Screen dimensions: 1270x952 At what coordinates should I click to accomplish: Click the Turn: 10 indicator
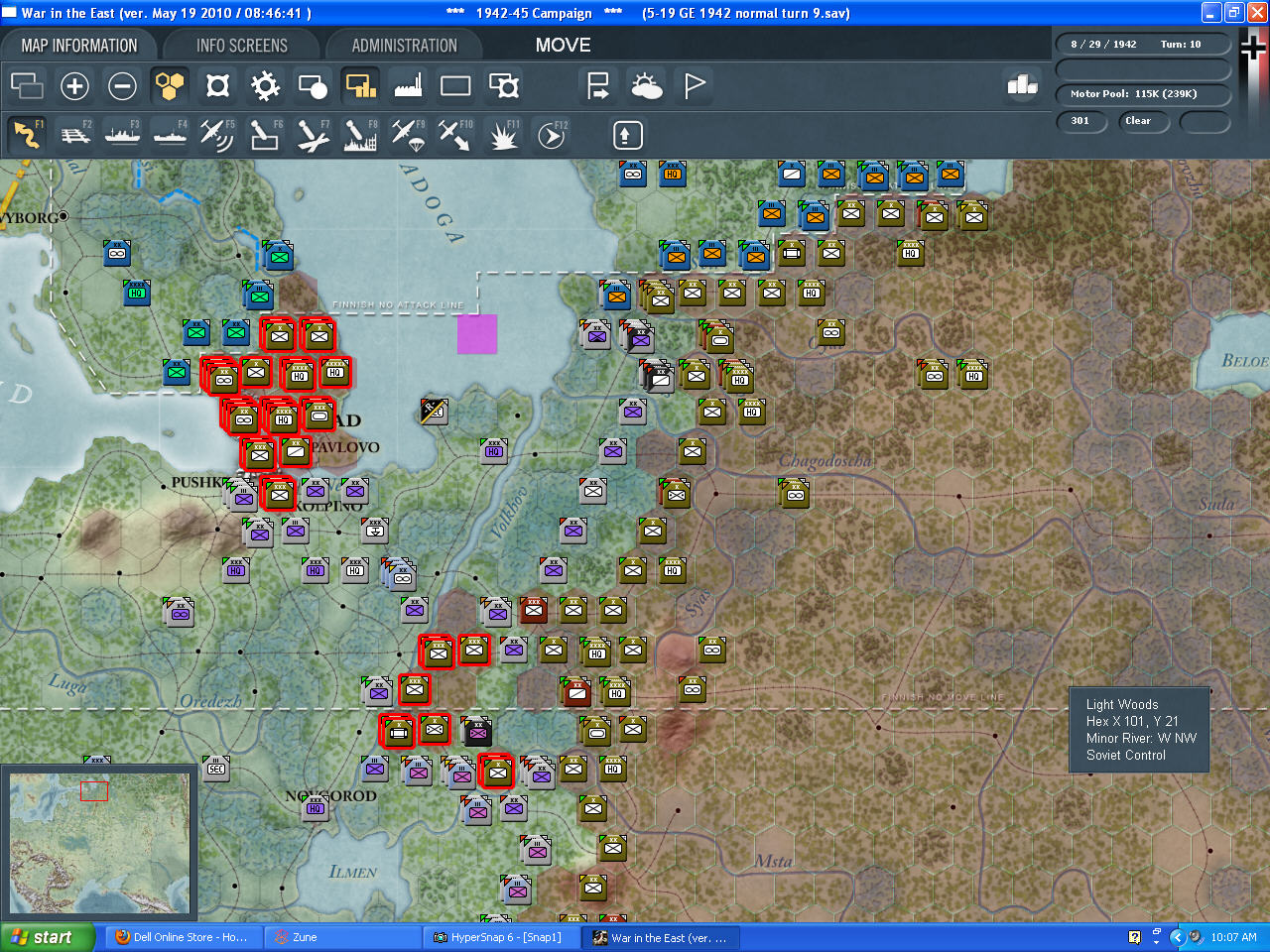tap(1181, 45)
